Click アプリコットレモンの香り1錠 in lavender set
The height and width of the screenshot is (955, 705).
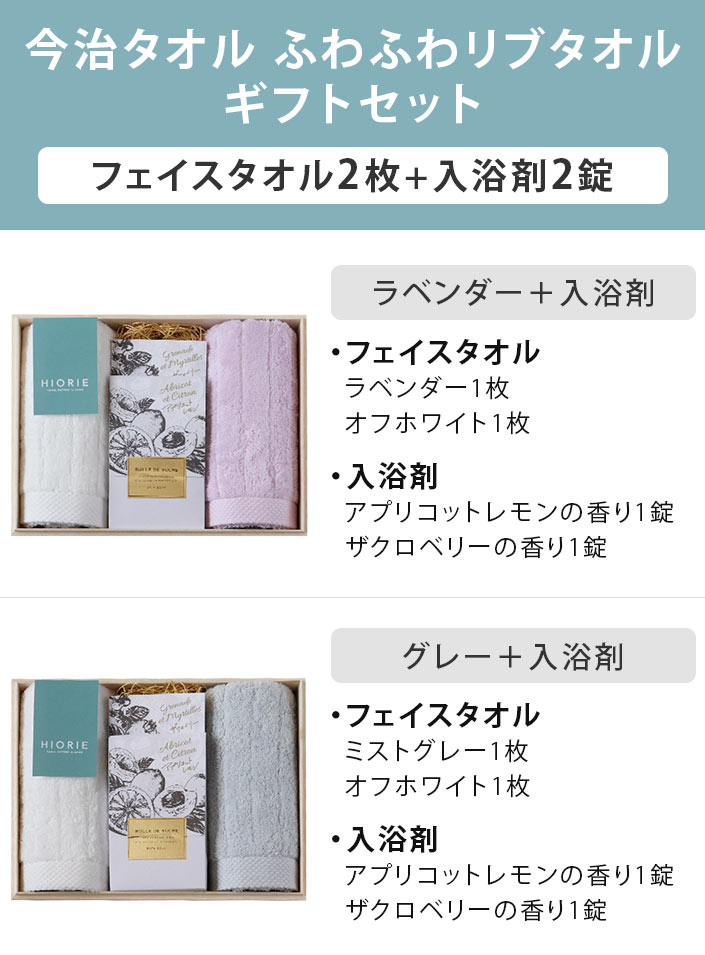(510, 512)
